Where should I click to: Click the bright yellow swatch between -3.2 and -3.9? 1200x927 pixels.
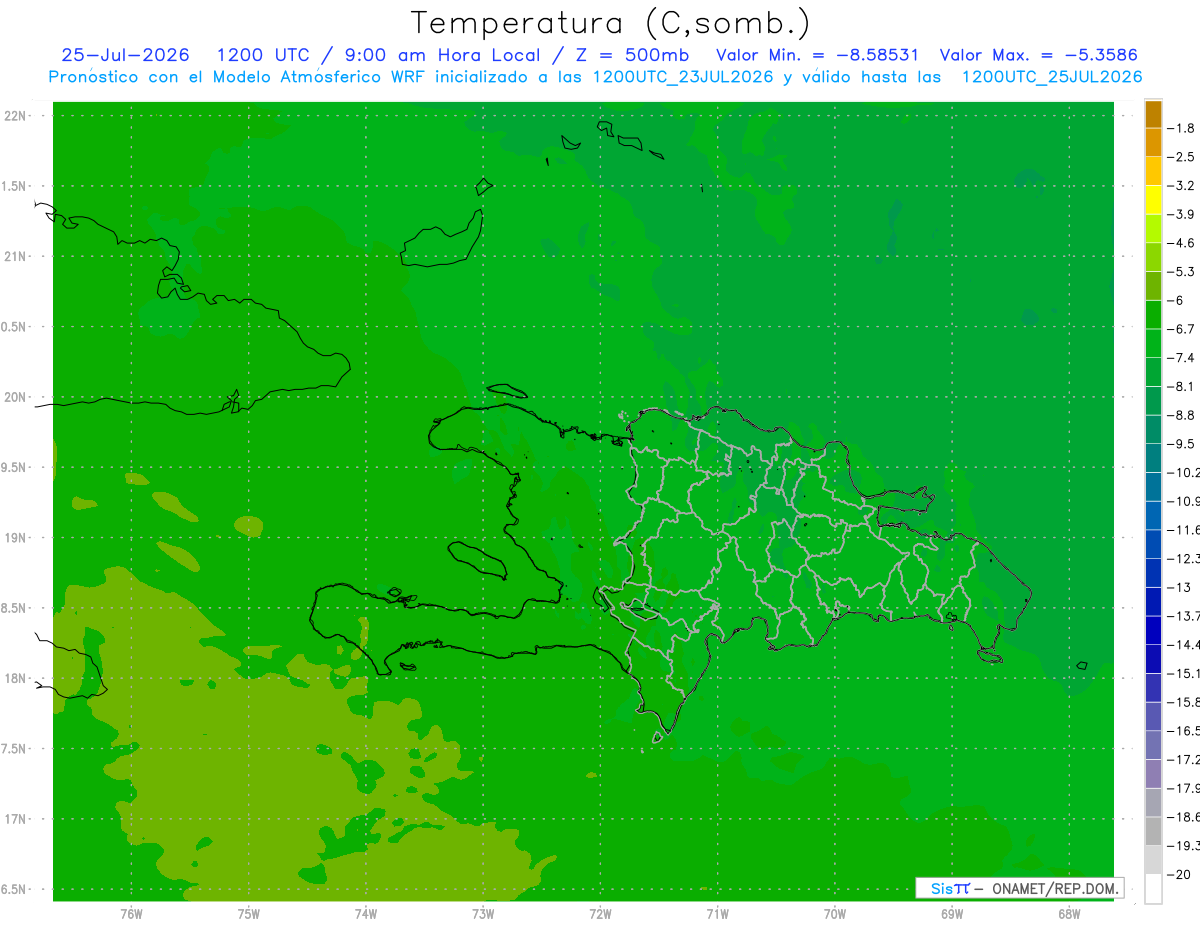click(1153, 200)
